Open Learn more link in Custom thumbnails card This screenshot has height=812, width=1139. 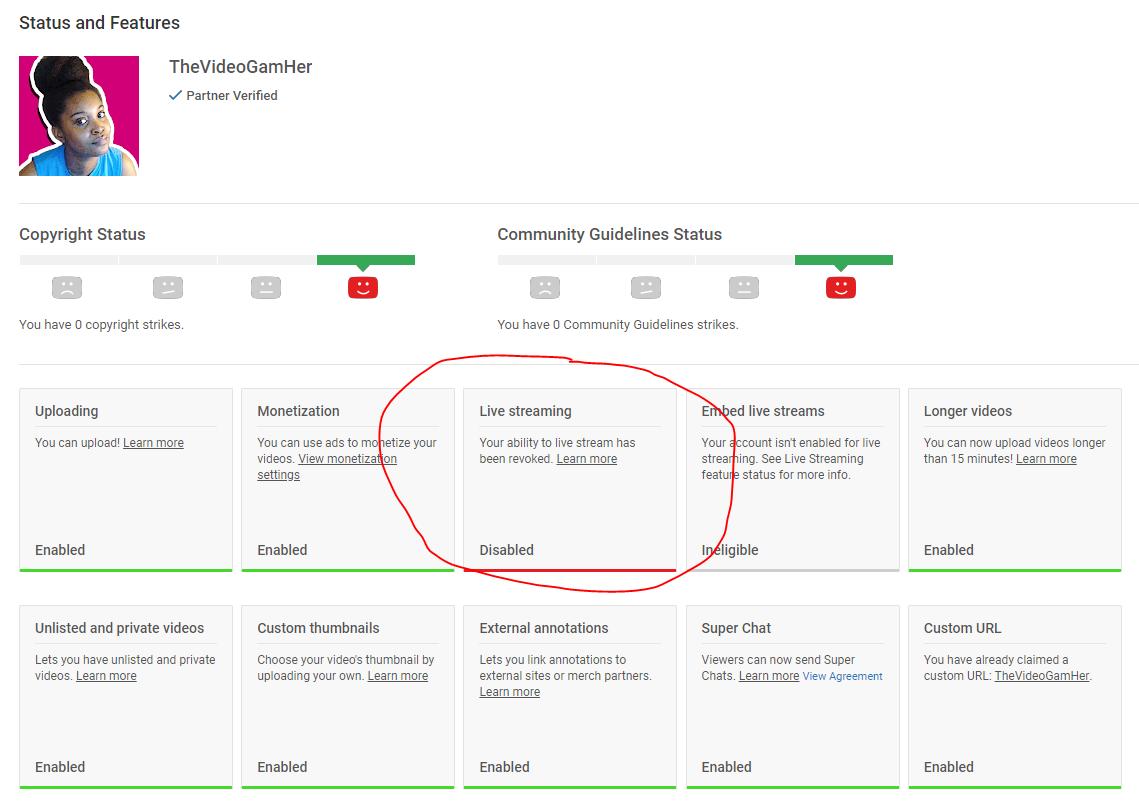click(397, 676)
